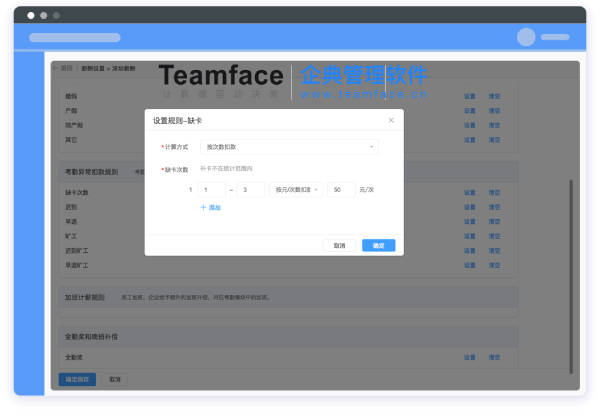Click 设置 link in 迟到旷工 row
Viewport: 600px width, 416px height.
[x=470, y=251]
